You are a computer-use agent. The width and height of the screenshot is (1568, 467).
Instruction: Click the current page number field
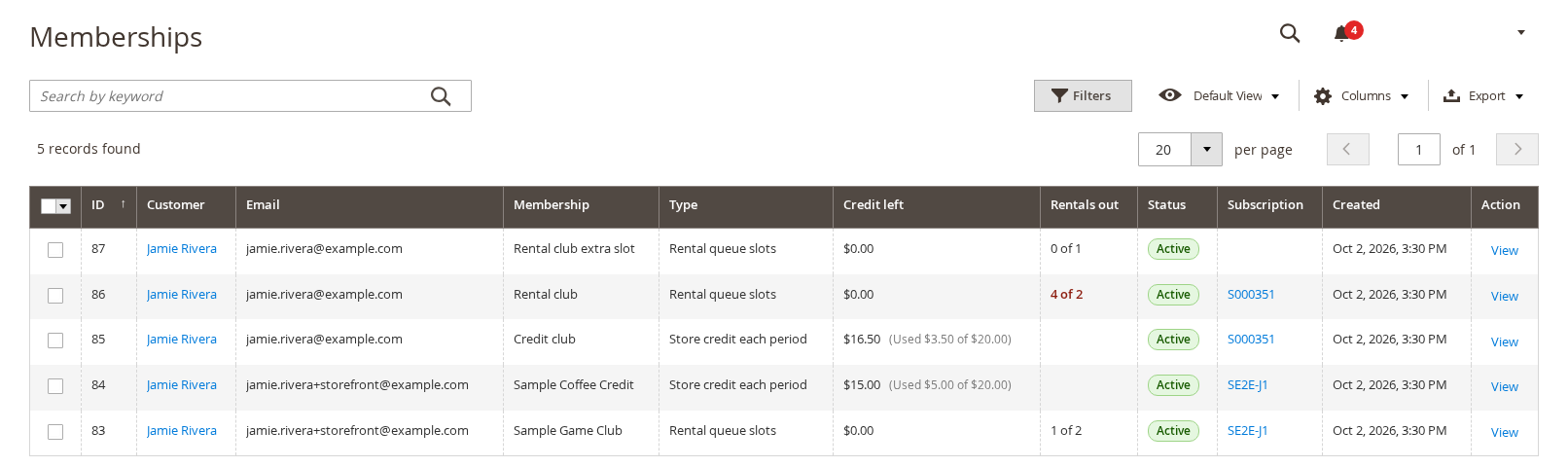(x=1418, y=150)
